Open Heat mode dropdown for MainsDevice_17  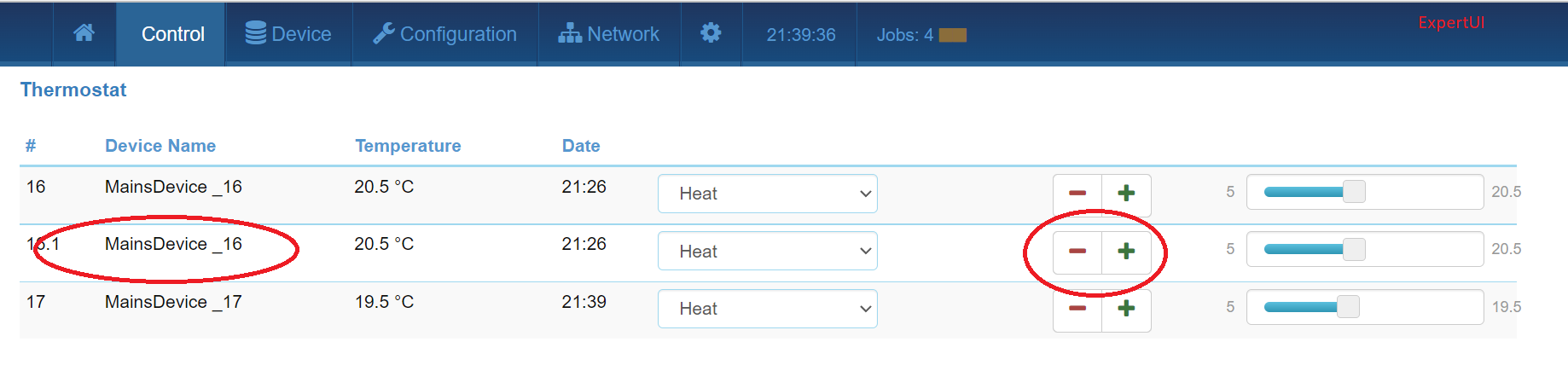pyautogui.click(x=767, y=309)
